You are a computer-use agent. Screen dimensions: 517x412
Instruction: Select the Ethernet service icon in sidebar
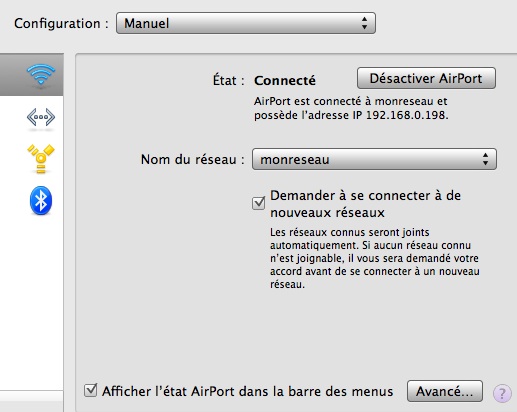41,117
